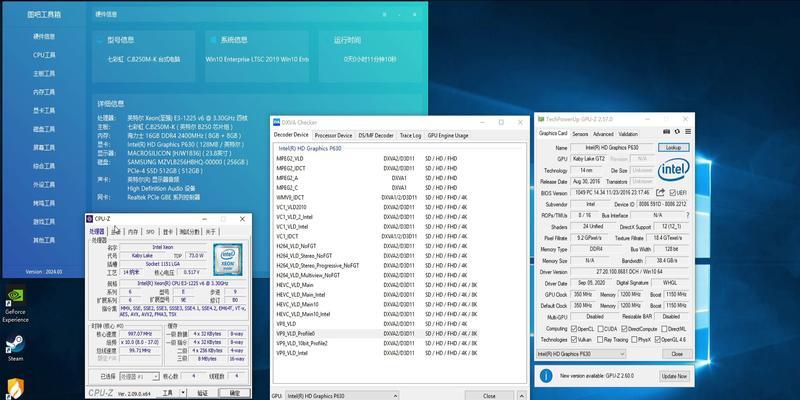Click the 确定 button in CPU-Z
The image size is (800, 400).
click(x=234, y=393)
